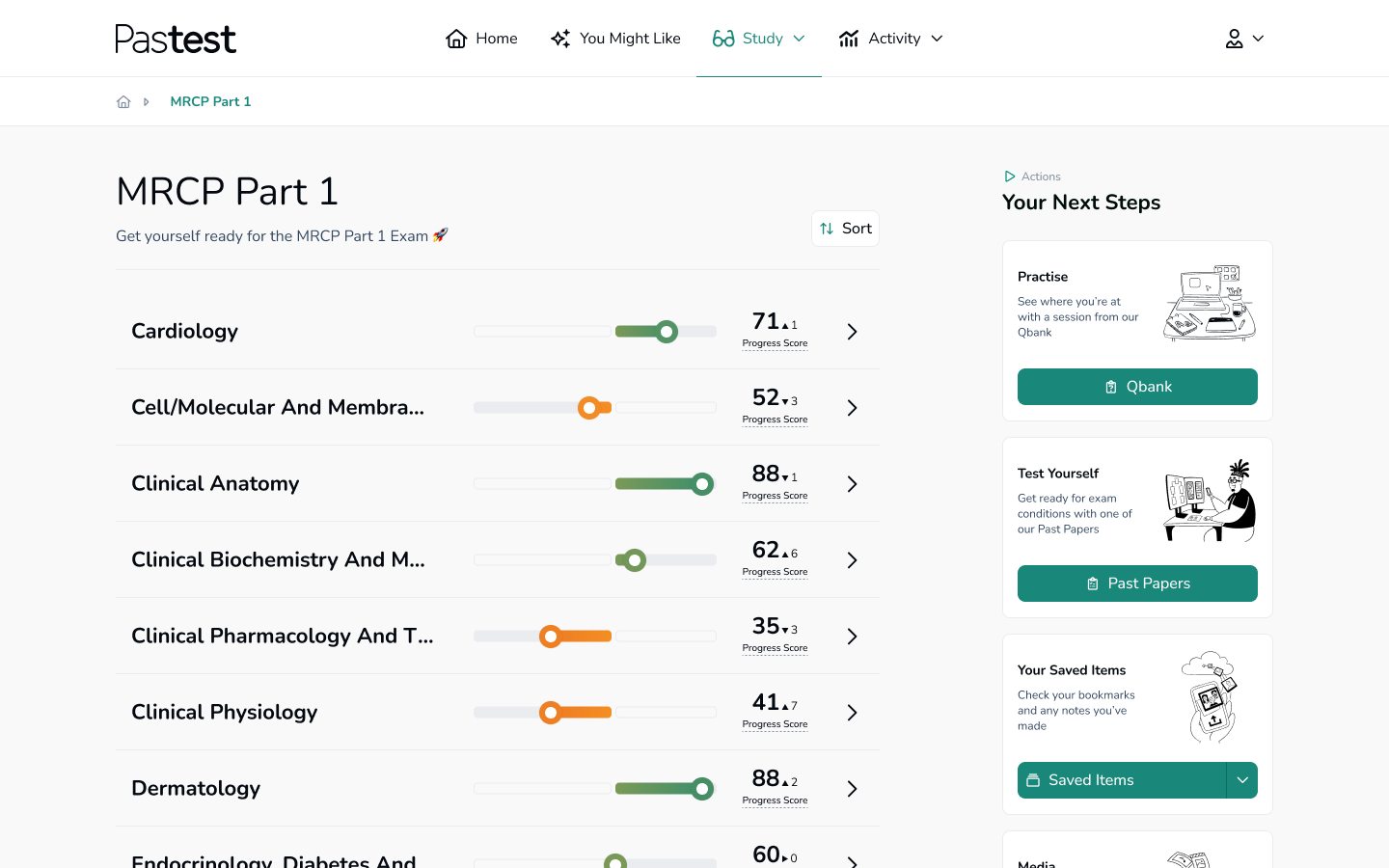Image resolution: width=1389 pixels, height=868 pixels.
Task: Click the Past Papers button
Action: tap(1137, 583)
